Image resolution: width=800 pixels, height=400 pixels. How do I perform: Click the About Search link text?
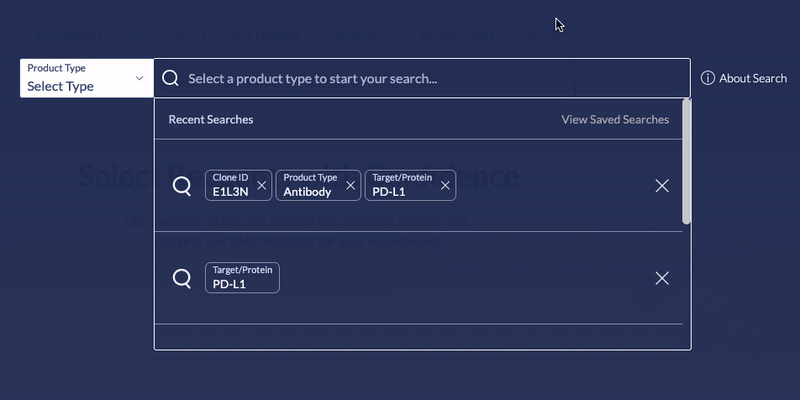[x=753, y=78]
